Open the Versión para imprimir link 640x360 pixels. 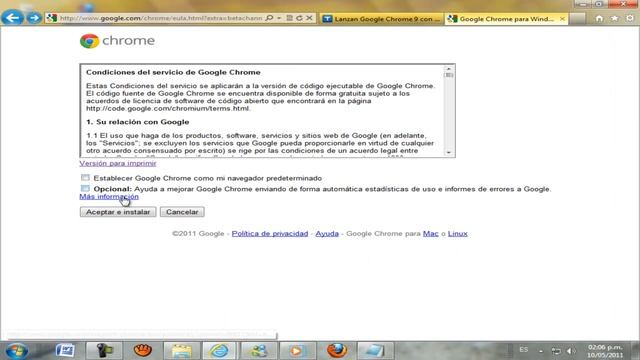pyautogui.click(x=118, y=163)
